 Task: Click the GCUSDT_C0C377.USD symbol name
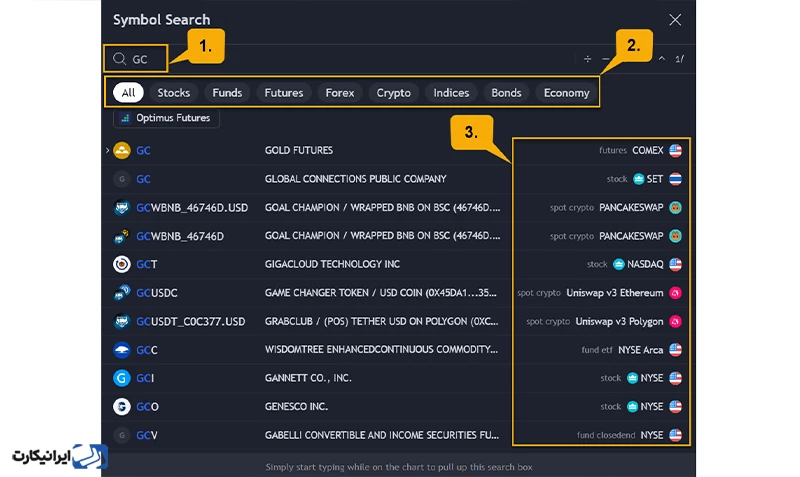tap(191, 321)
